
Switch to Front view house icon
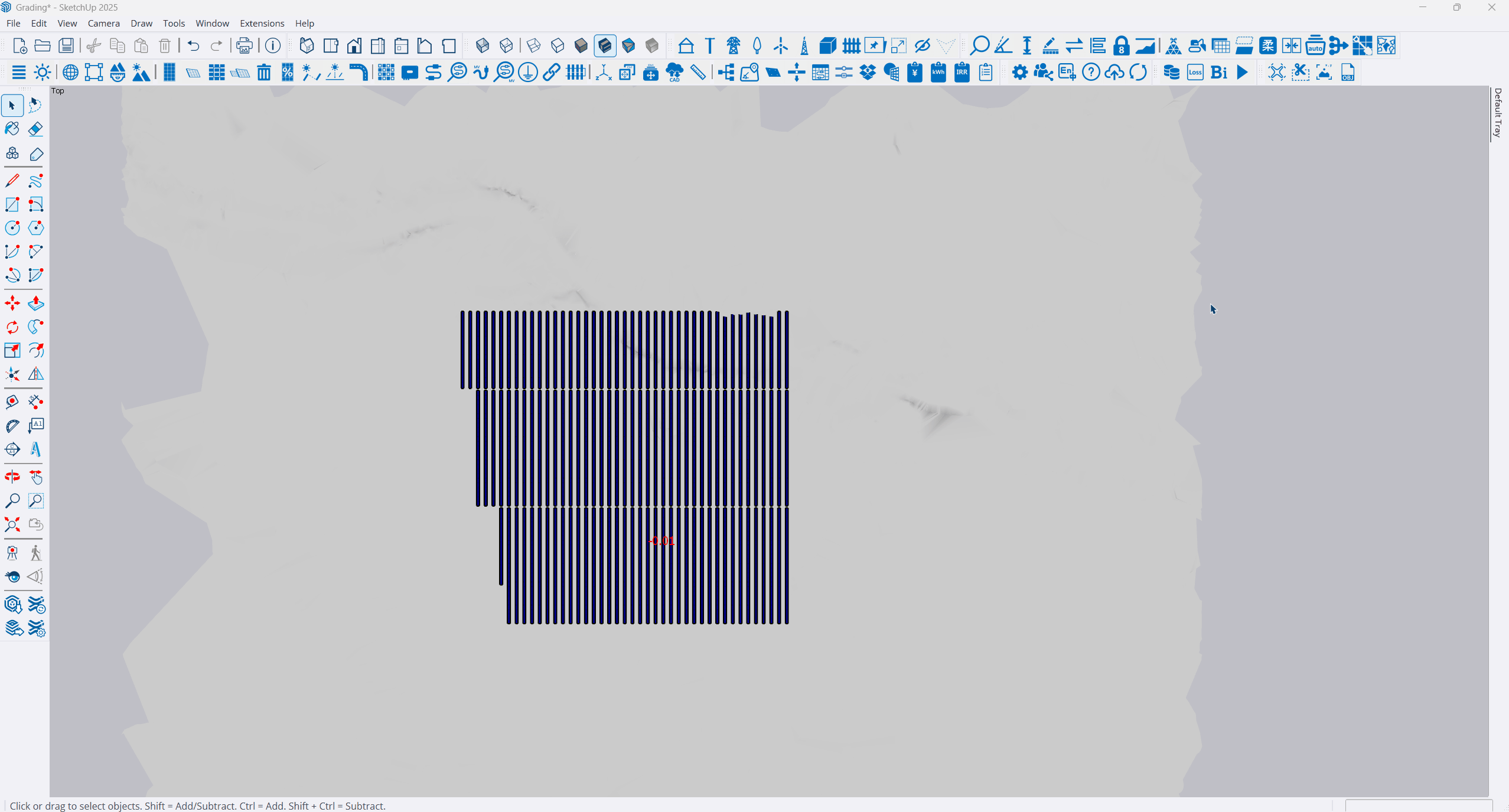[x=354, y=45]
